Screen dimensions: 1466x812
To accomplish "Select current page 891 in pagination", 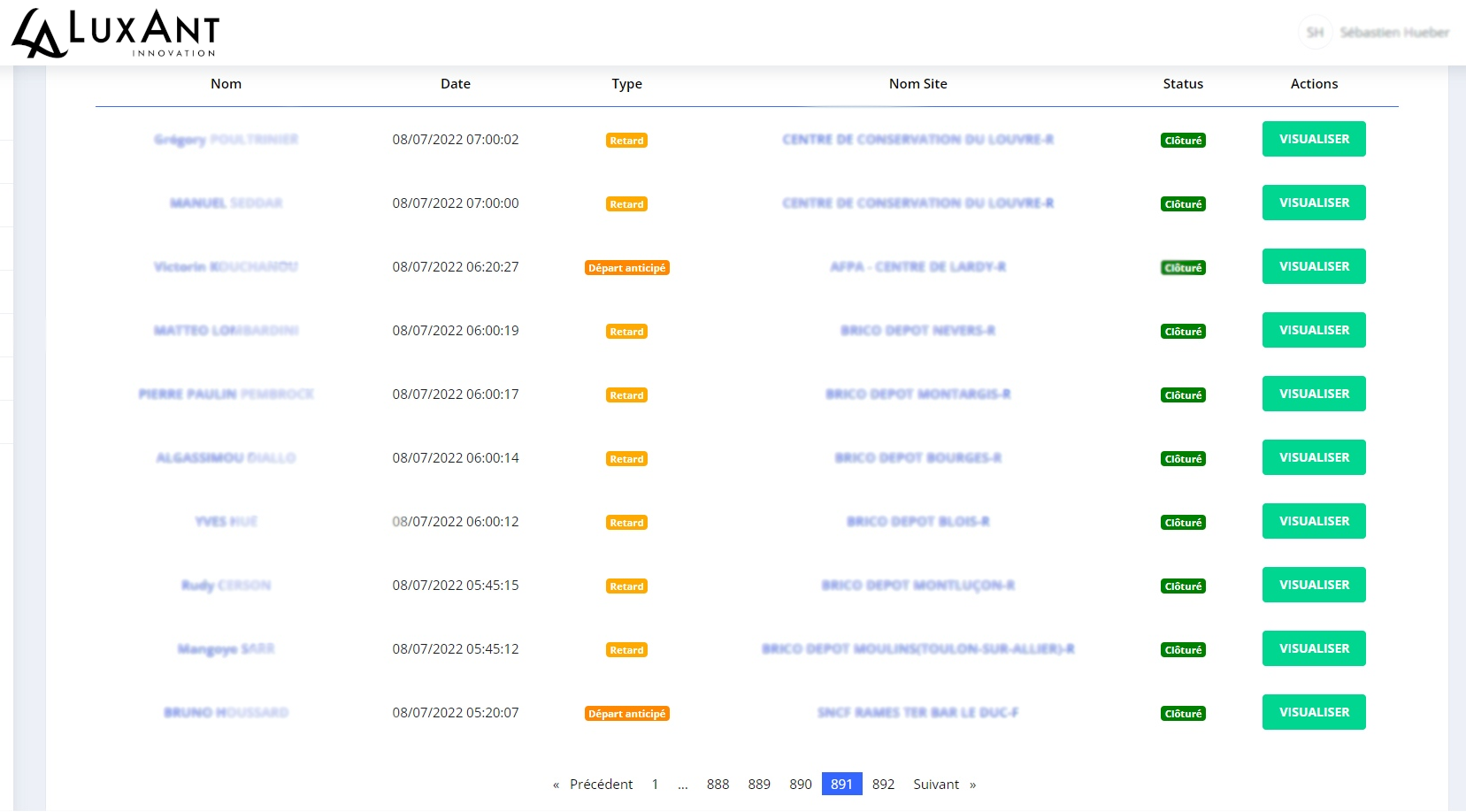I will point(841,784).
